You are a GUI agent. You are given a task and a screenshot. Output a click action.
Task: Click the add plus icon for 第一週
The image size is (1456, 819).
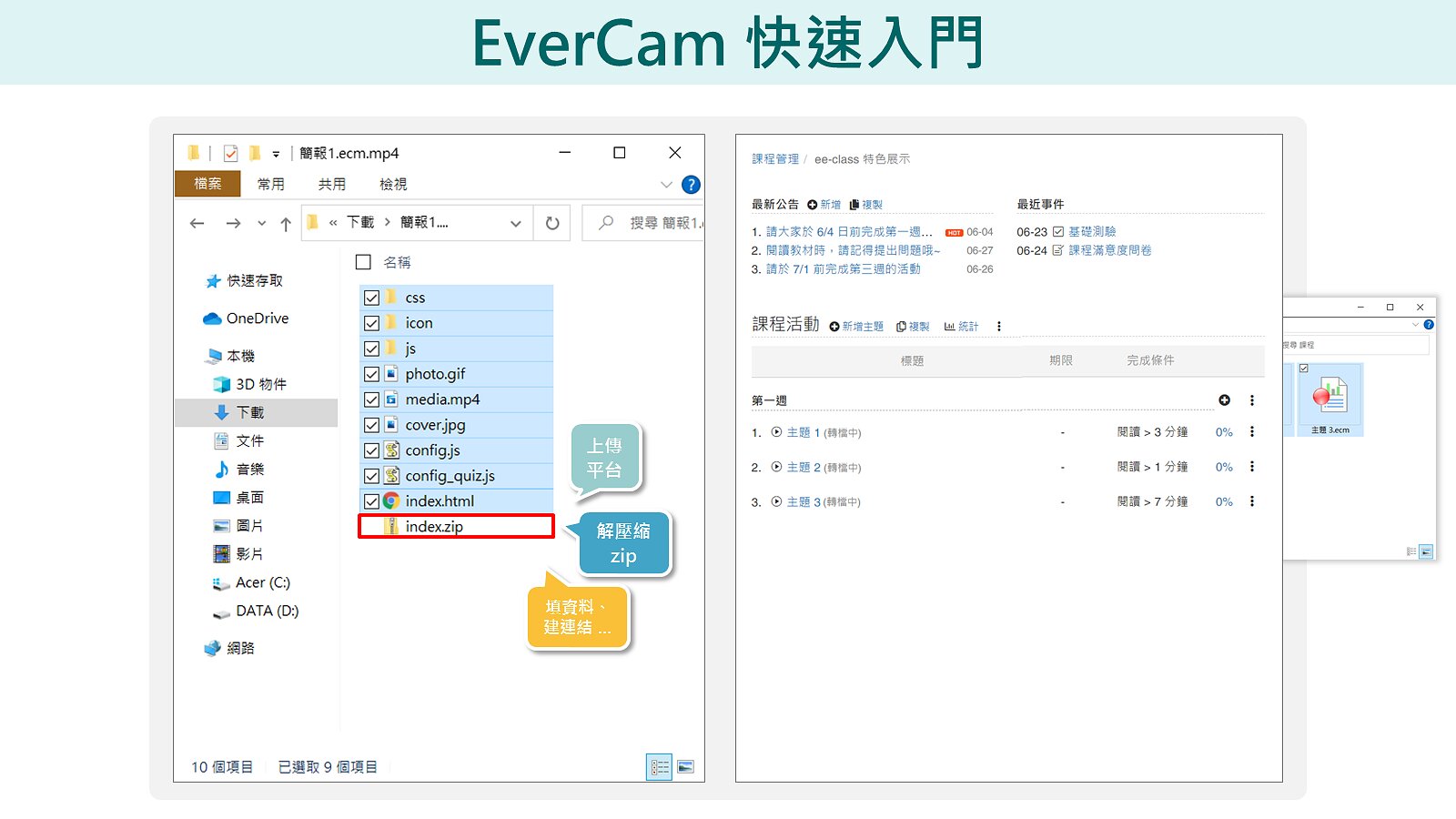pyautogui.click(x=1224, y=400)
